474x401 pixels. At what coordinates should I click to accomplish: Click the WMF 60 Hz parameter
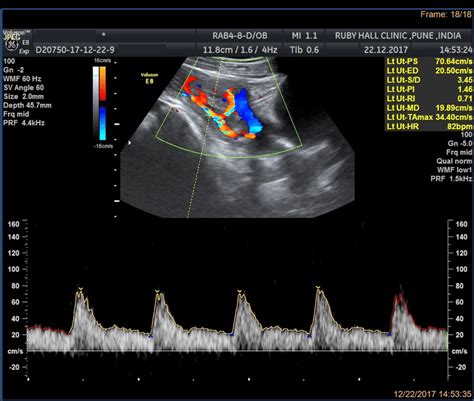click(x=22, y=79)
